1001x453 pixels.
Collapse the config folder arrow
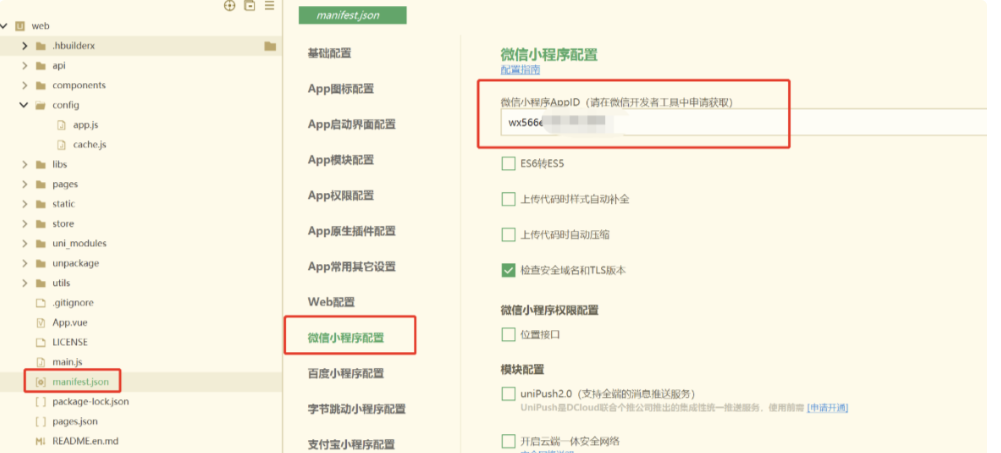click(x=24, y=105)
